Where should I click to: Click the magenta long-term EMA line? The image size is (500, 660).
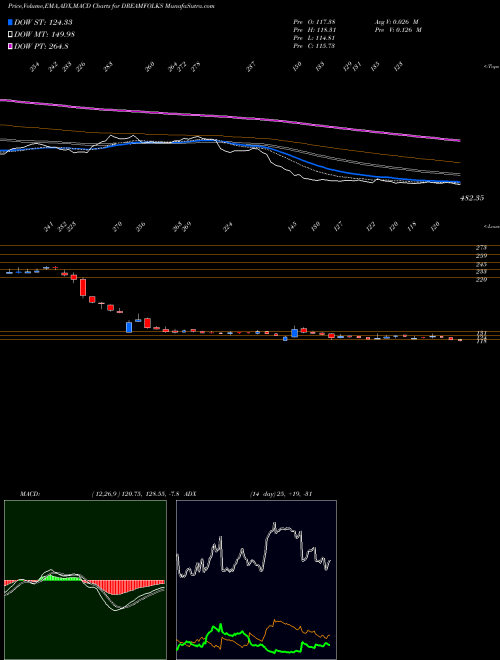click(229, 116)
